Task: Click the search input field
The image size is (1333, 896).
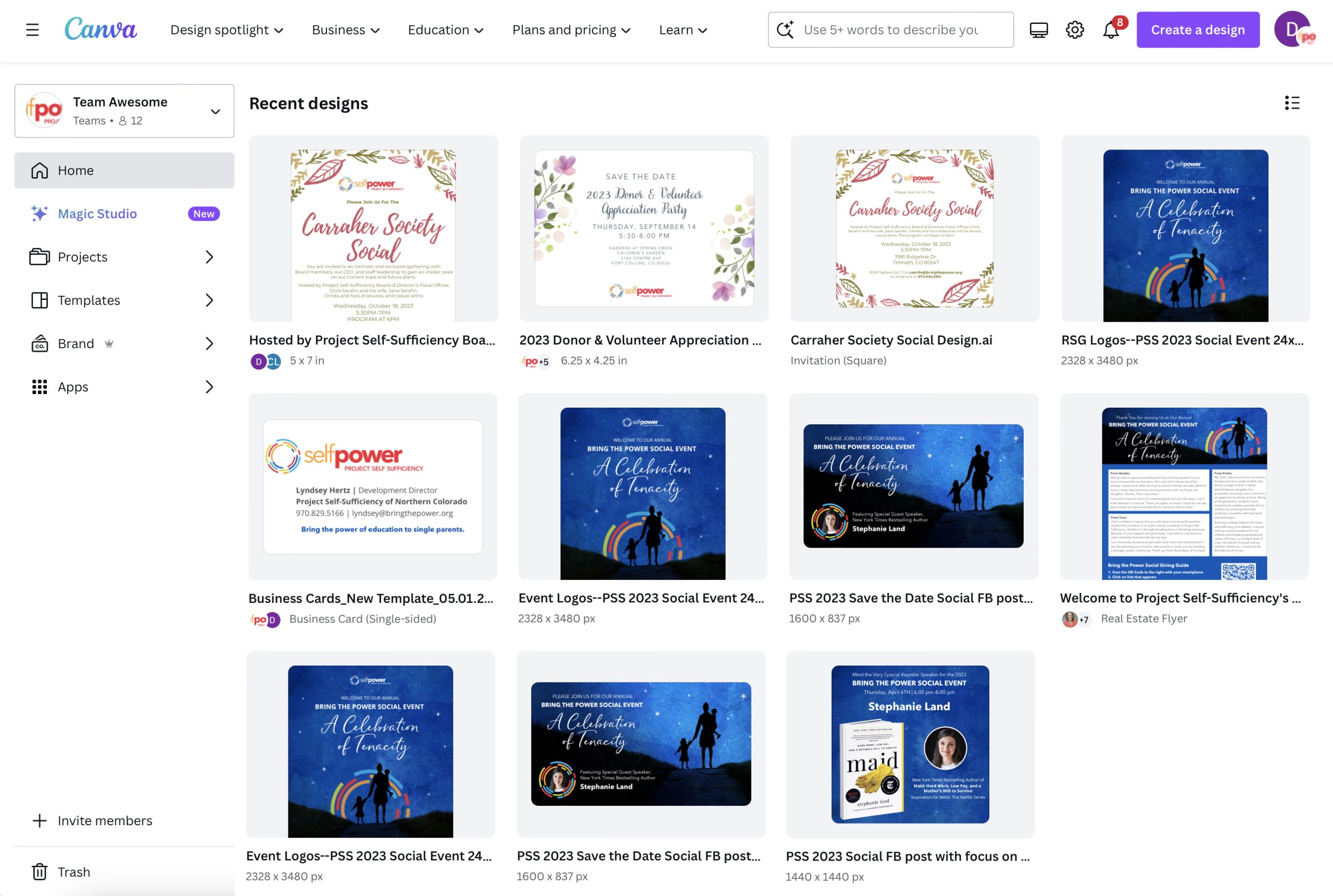Action: pos(891,30)
